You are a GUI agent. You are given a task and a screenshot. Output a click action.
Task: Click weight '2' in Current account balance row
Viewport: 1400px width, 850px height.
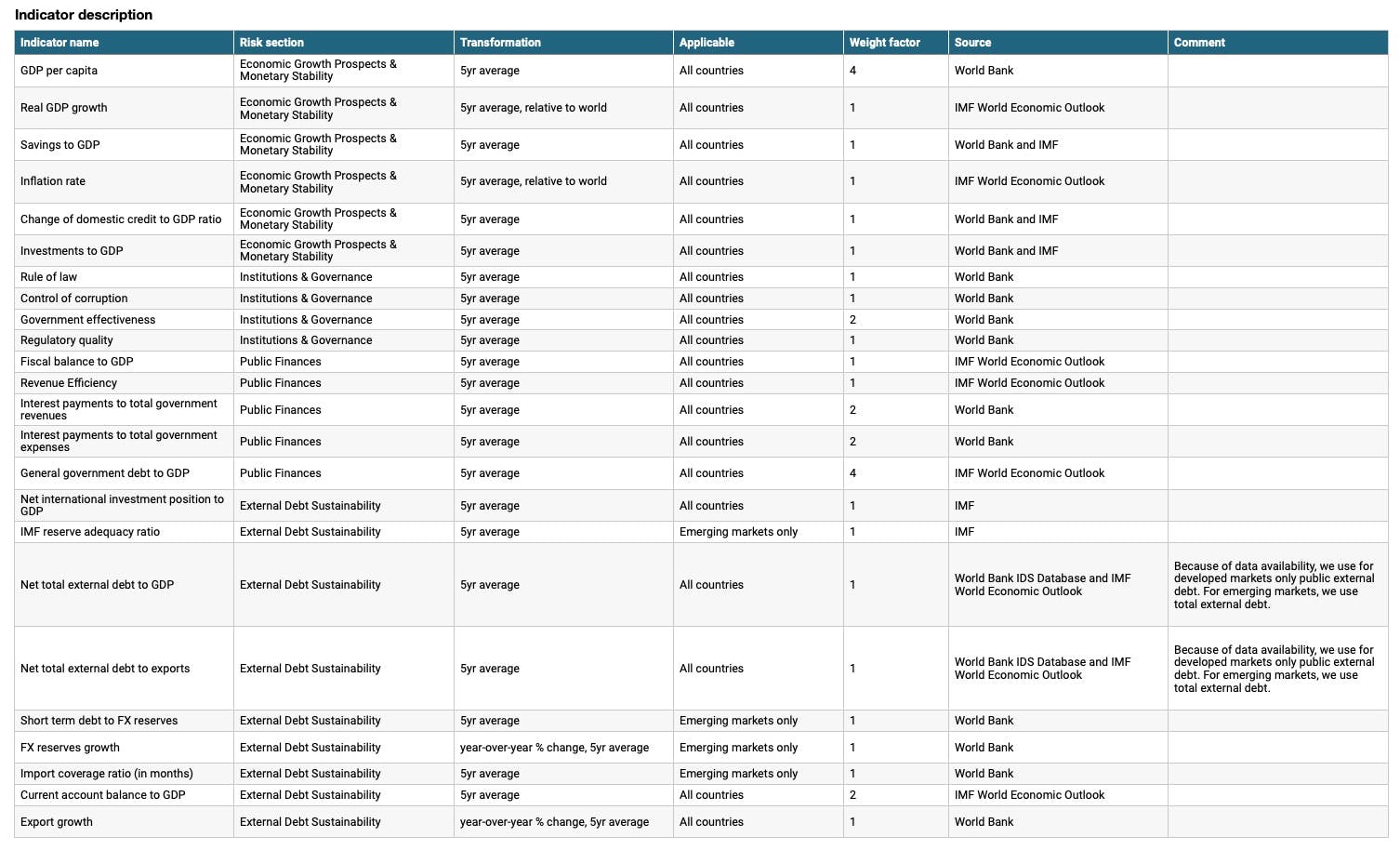coord(853,795)
